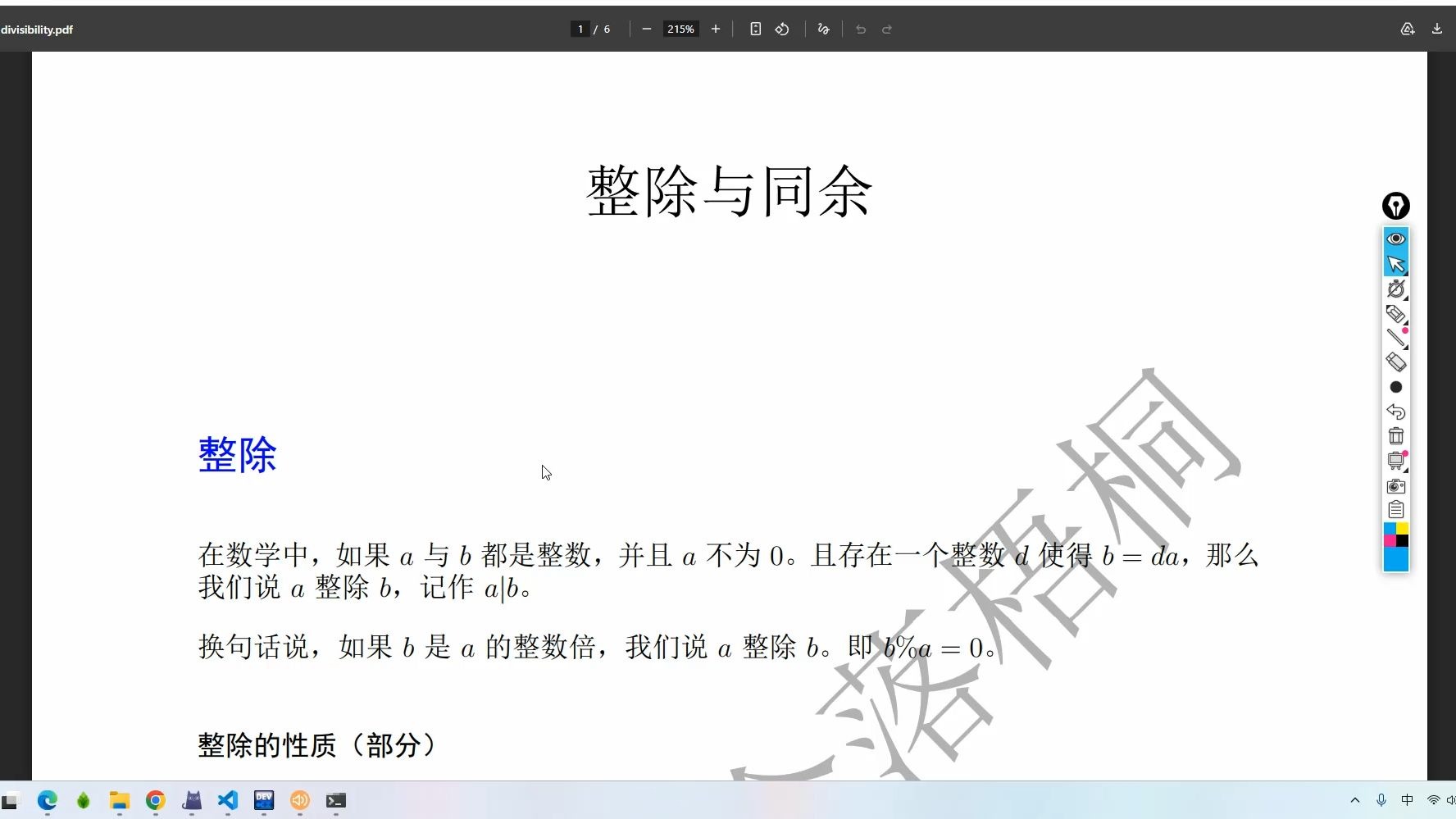Image resolution: width=1456 pixels, height=819 pixels.
Task: Open the whiteboard easel tool
Action: (x=1396, y=461)
